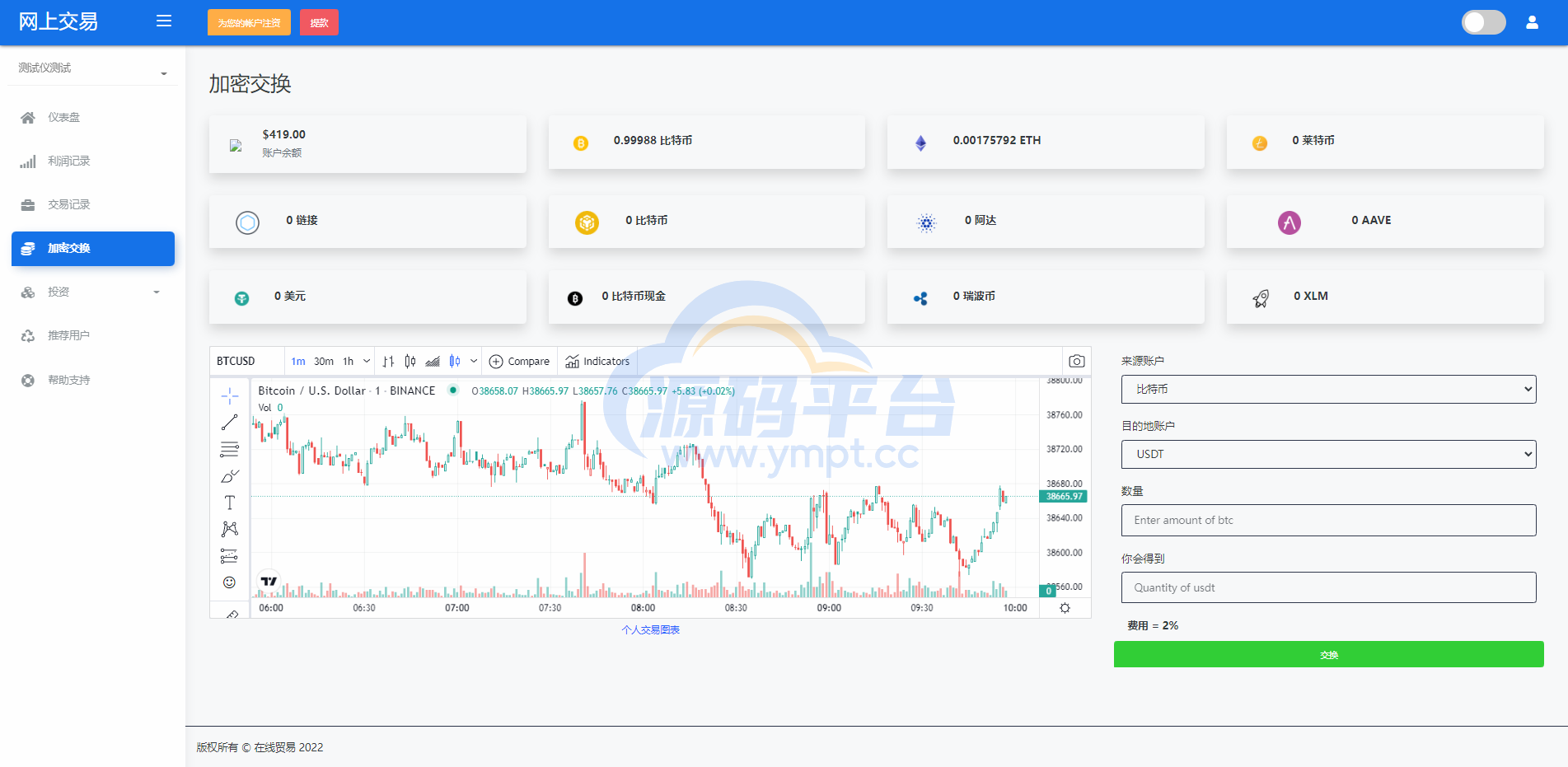Click the Enter amount of btc field
Viewport: 1568px width, 767px height.
1328,520
